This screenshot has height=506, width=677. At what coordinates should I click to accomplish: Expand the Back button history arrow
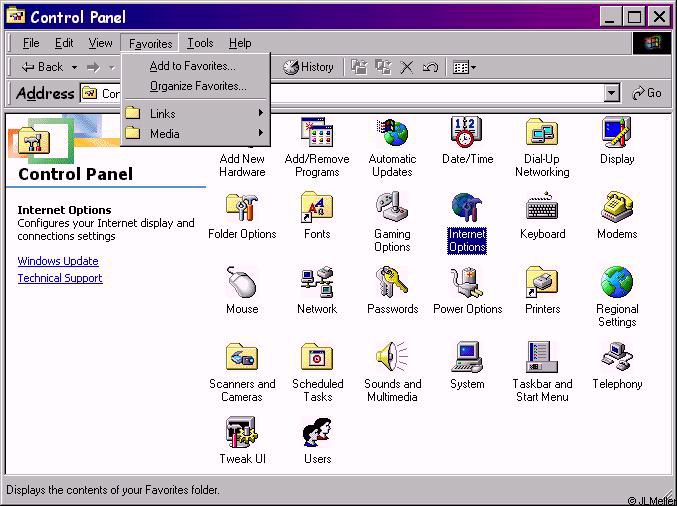(74, 68)
